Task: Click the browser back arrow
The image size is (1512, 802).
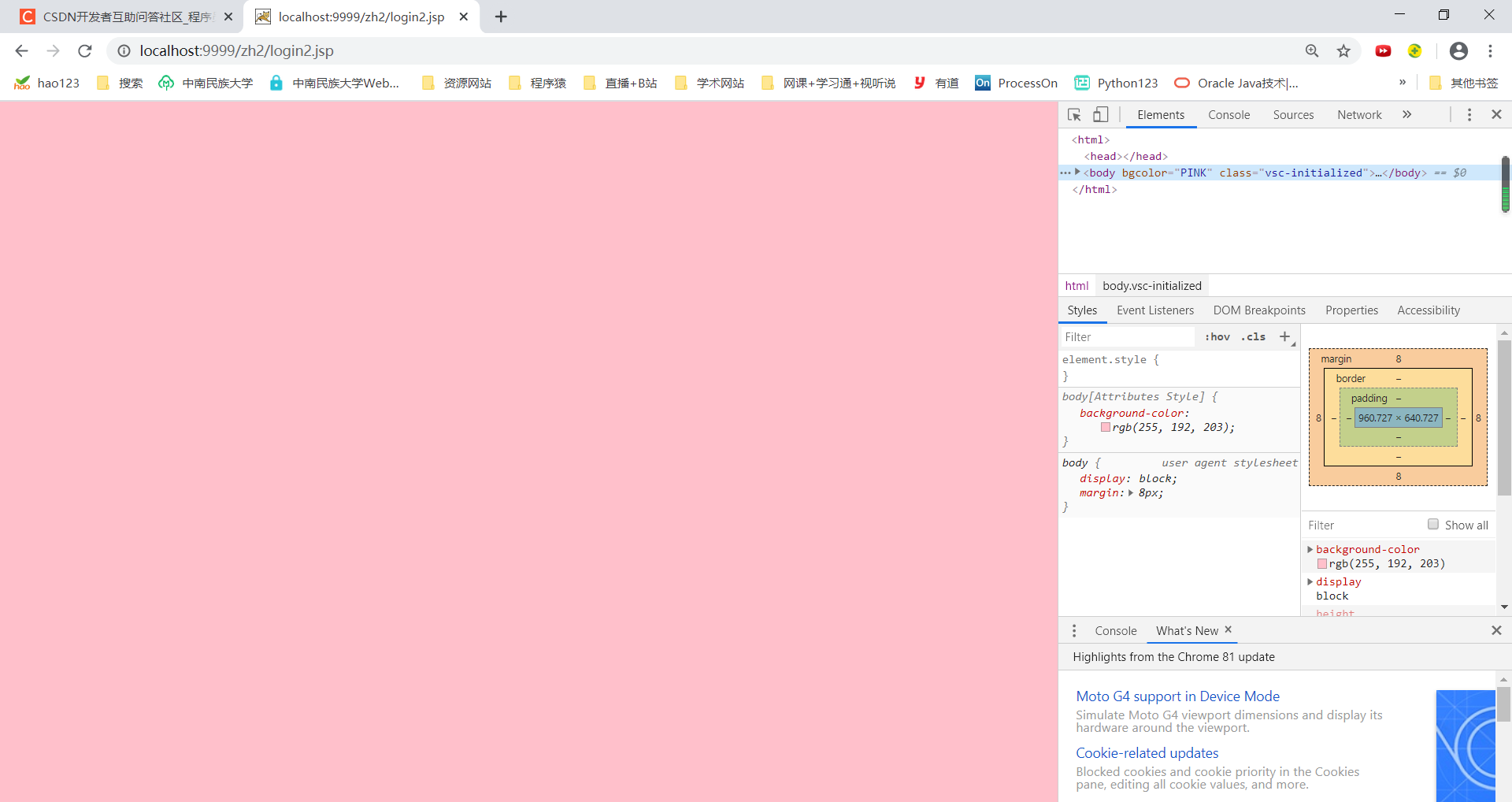Action: click(x=21, y=50)
